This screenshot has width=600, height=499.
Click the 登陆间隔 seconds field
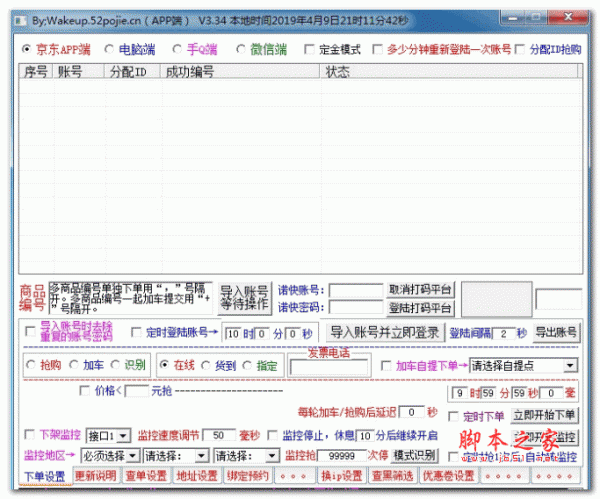point(503,334)
